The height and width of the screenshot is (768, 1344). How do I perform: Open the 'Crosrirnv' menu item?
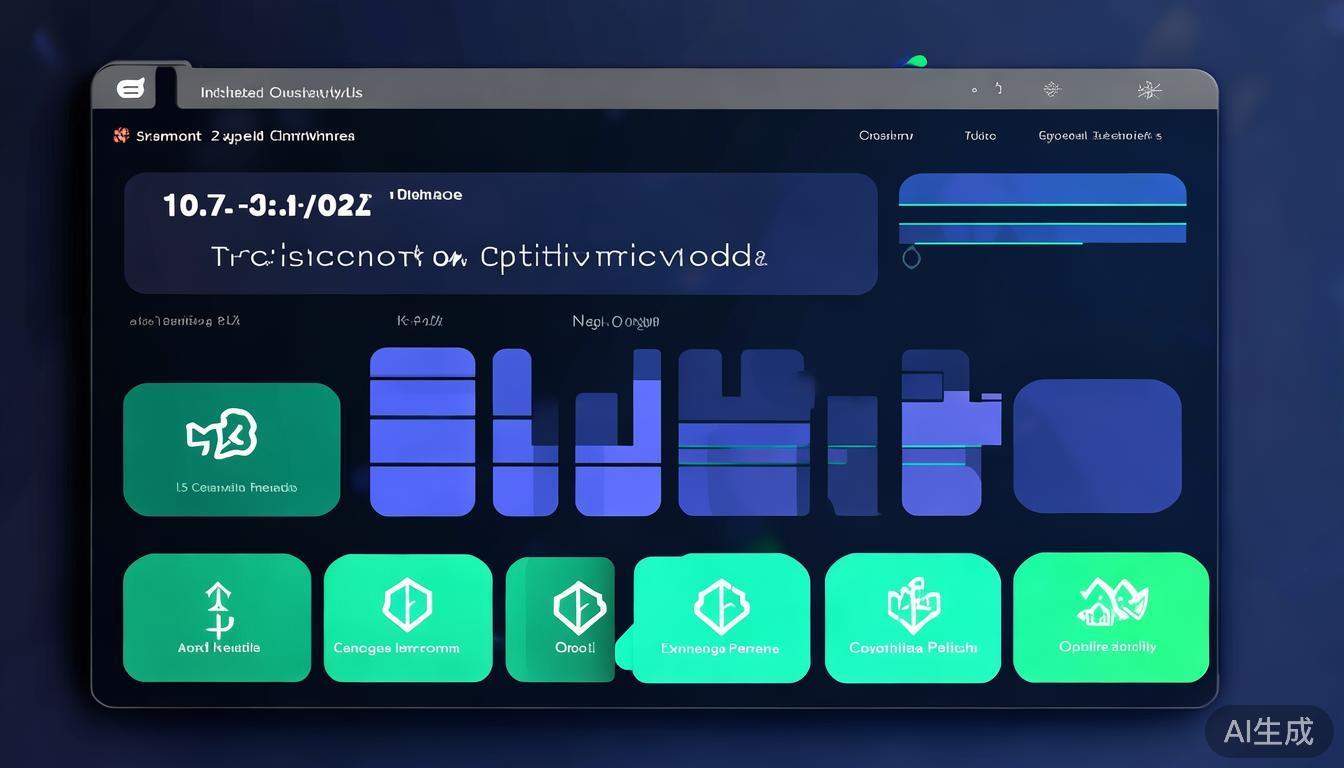(x=885, y=136)
